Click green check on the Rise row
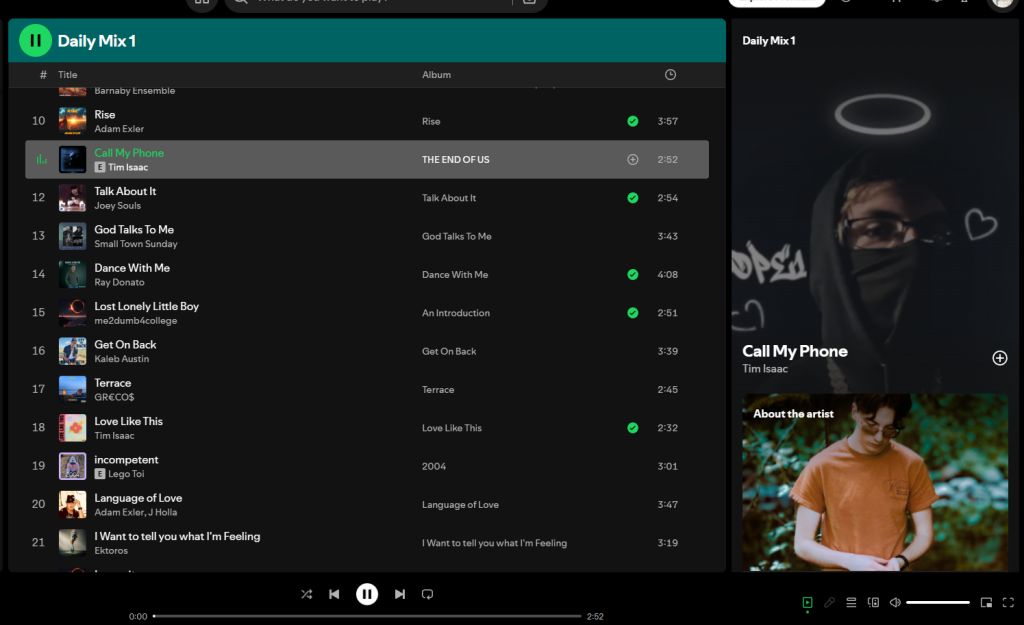This screenshot has height=625, width=1024. tap(633, 121)
